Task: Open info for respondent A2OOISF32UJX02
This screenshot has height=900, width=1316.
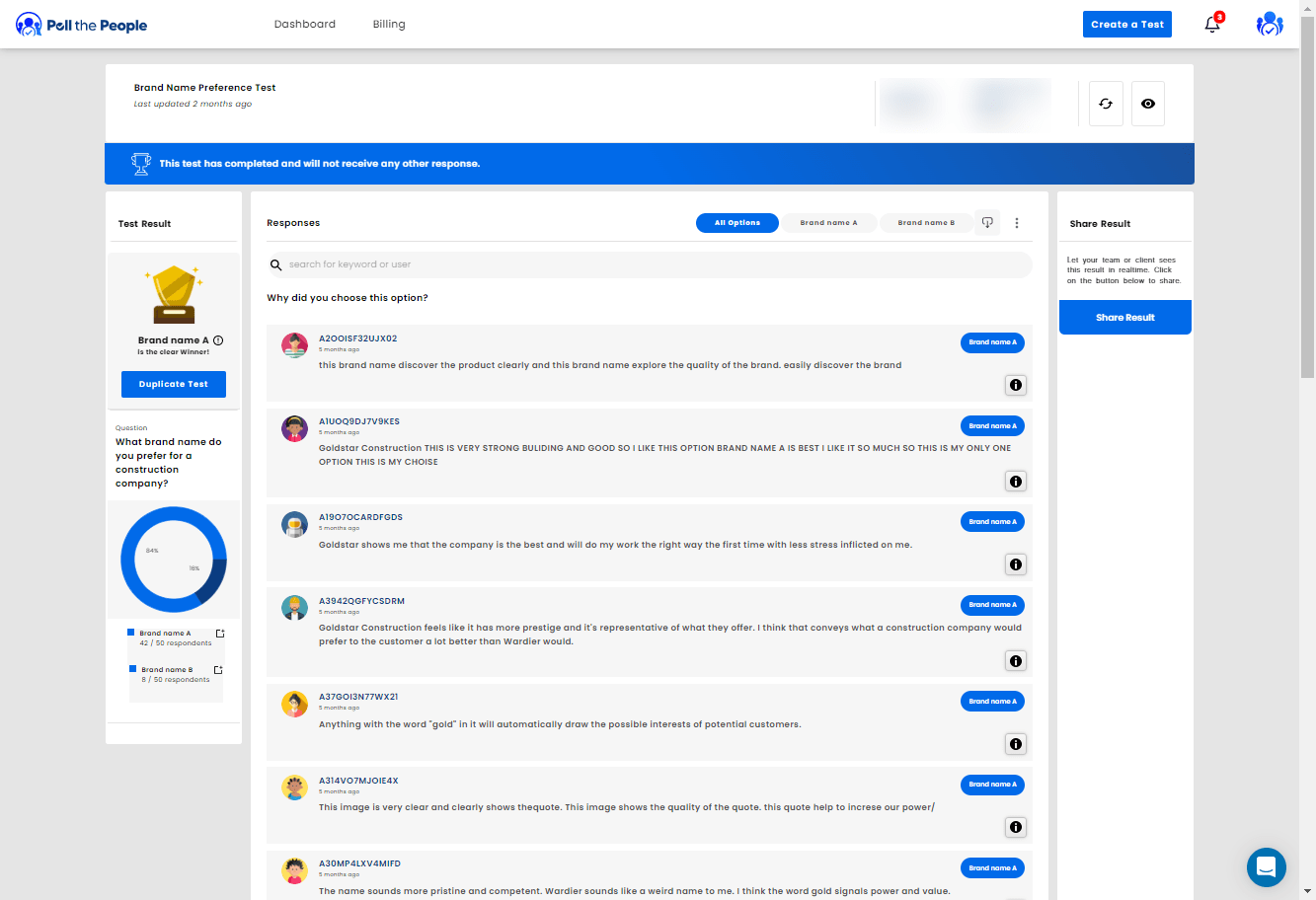Action: 1016,385
